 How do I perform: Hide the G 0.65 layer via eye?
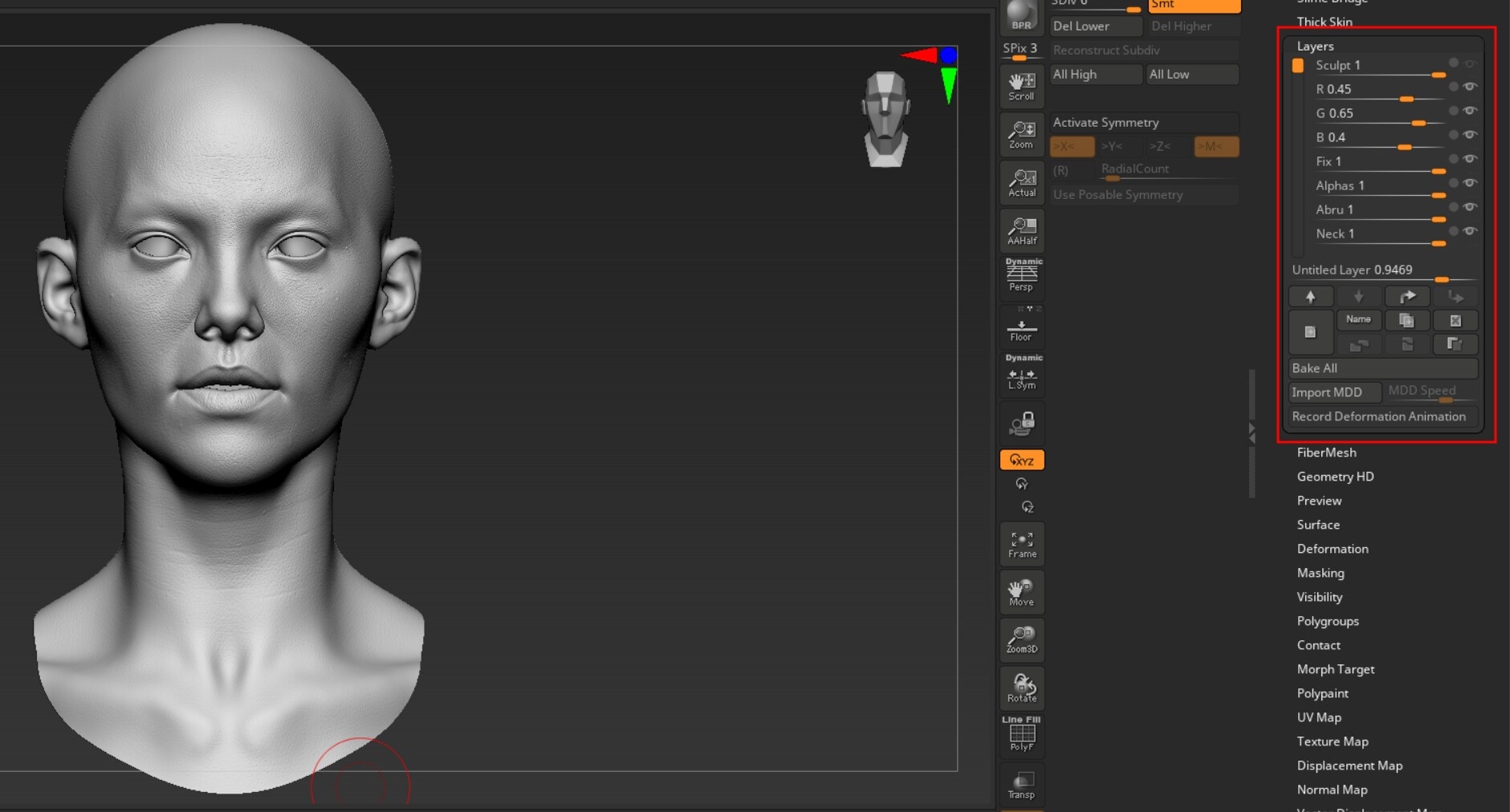pyautogui.click(x=1470, y=111)
